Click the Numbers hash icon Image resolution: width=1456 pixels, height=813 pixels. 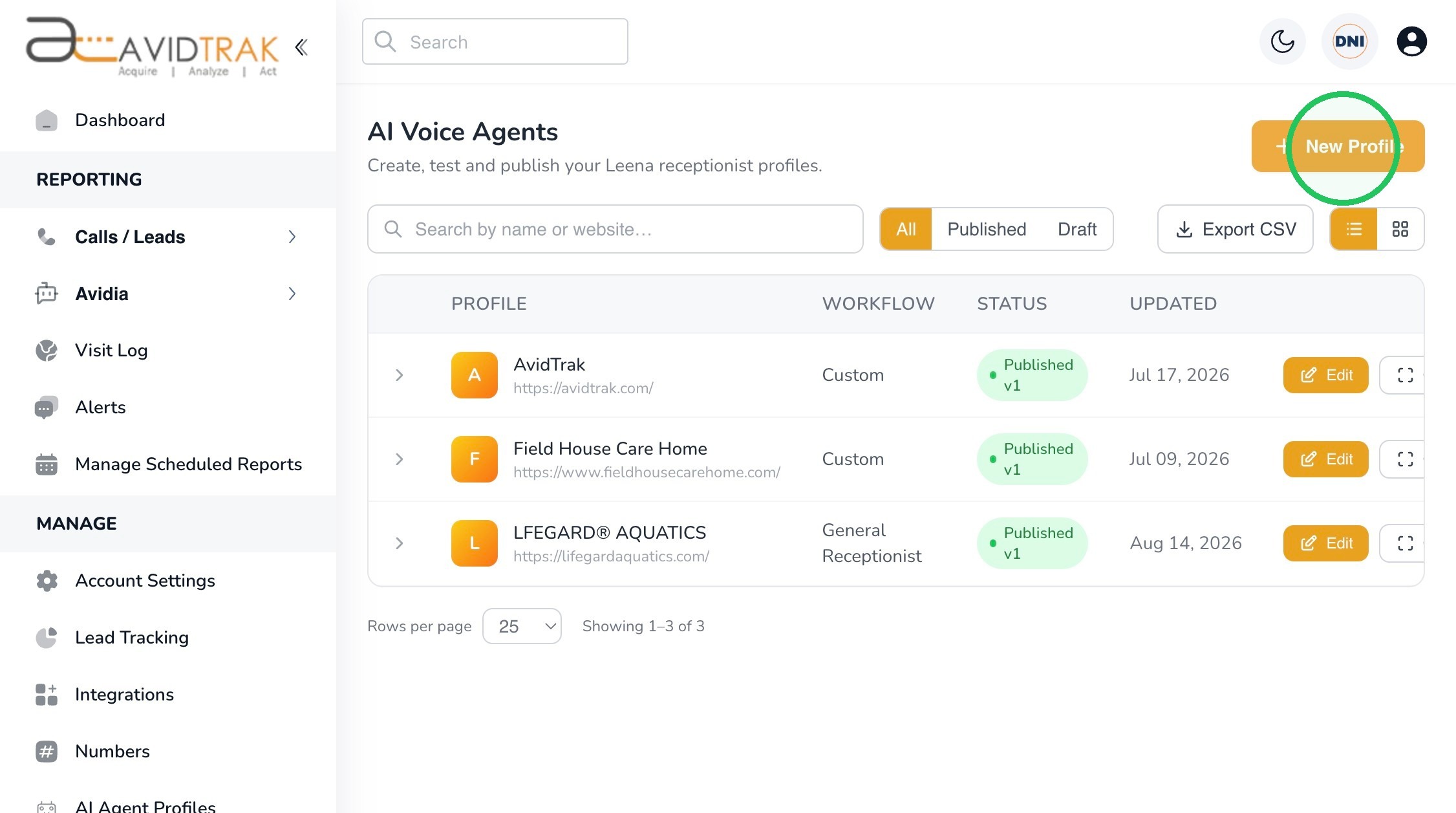(x=47, y=752)
